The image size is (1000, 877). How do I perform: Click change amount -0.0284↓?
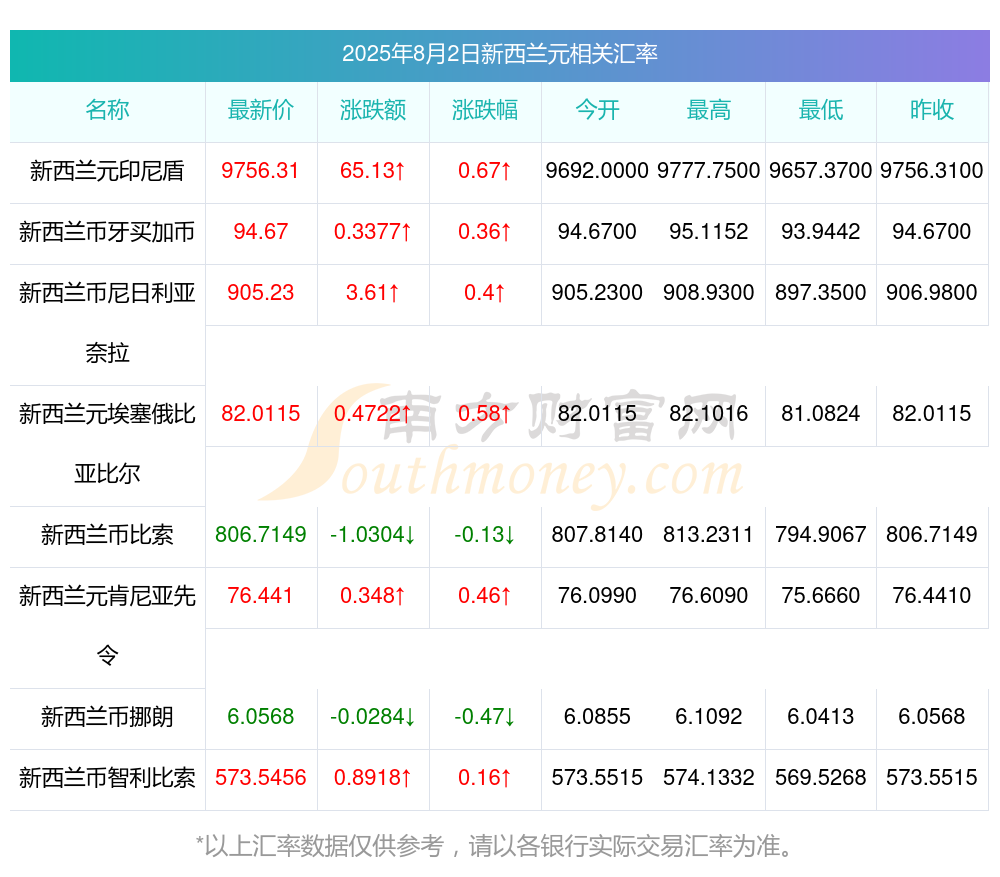pos(372,716)
